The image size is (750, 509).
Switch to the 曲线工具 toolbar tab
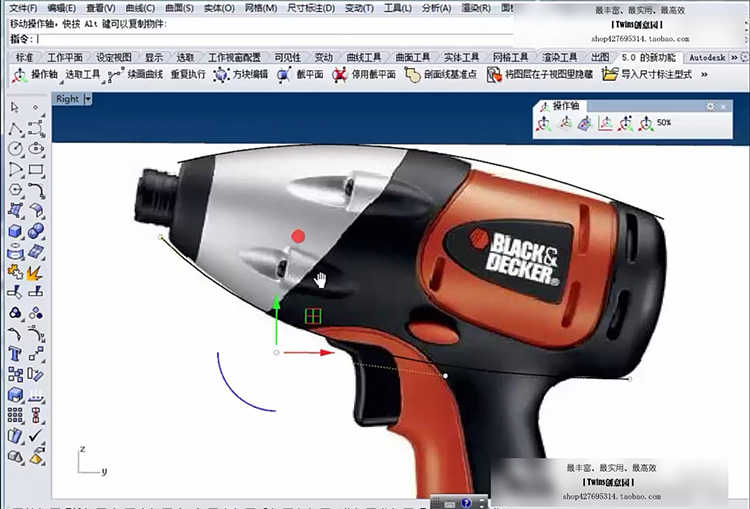point(364,57)
